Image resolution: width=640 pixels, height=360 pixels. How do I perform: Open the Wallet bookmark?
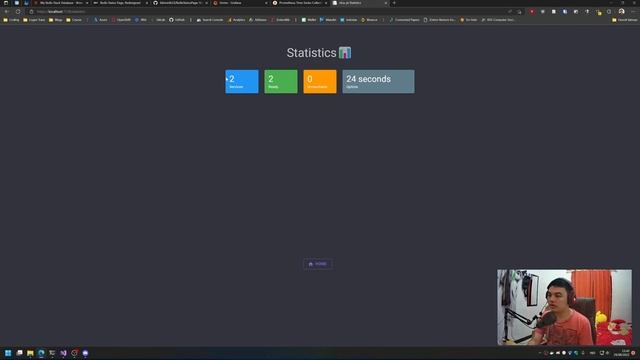309,20
